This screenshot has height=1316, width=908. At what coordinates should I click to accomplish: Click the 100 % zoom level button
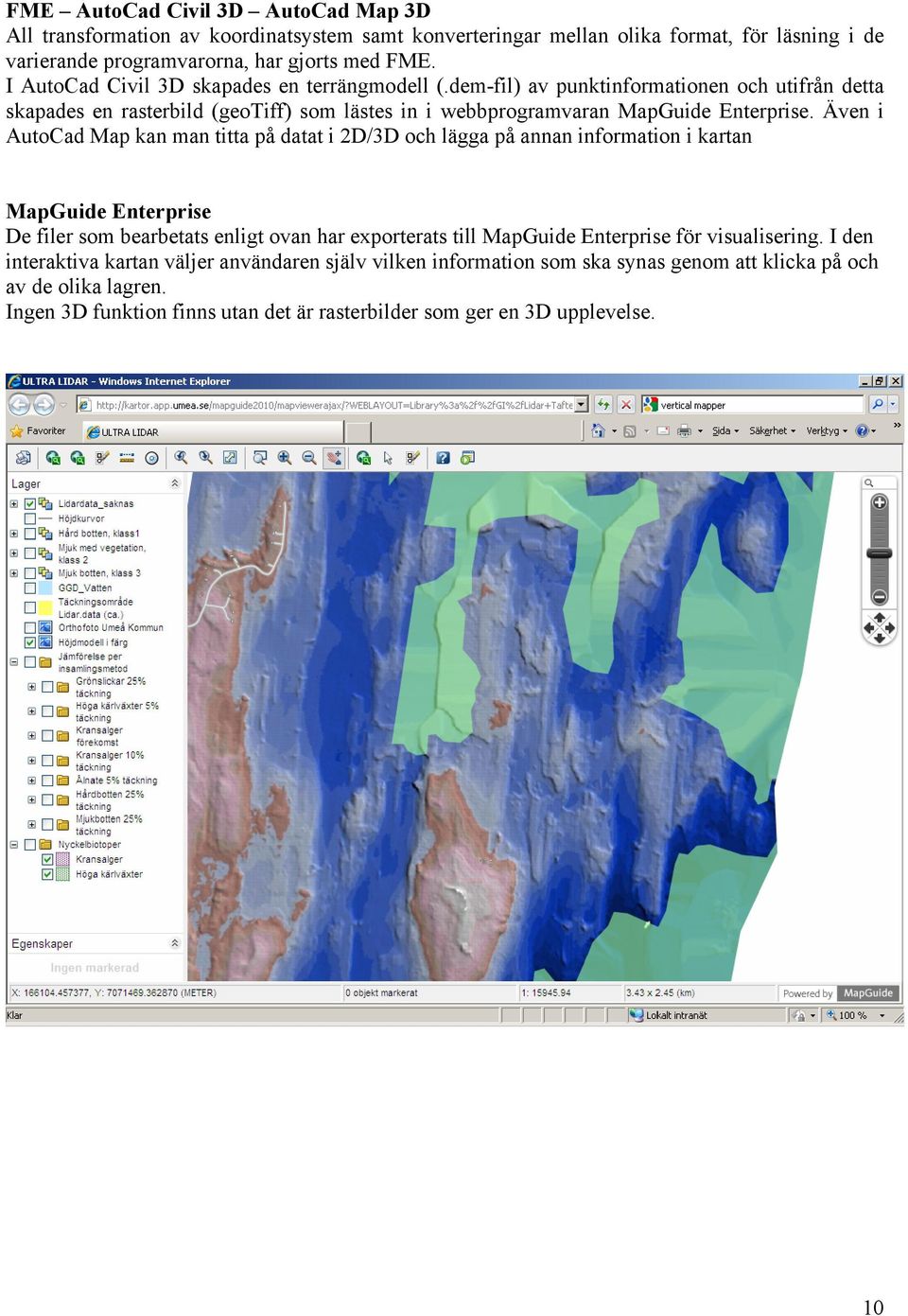tap(856, 1015)
